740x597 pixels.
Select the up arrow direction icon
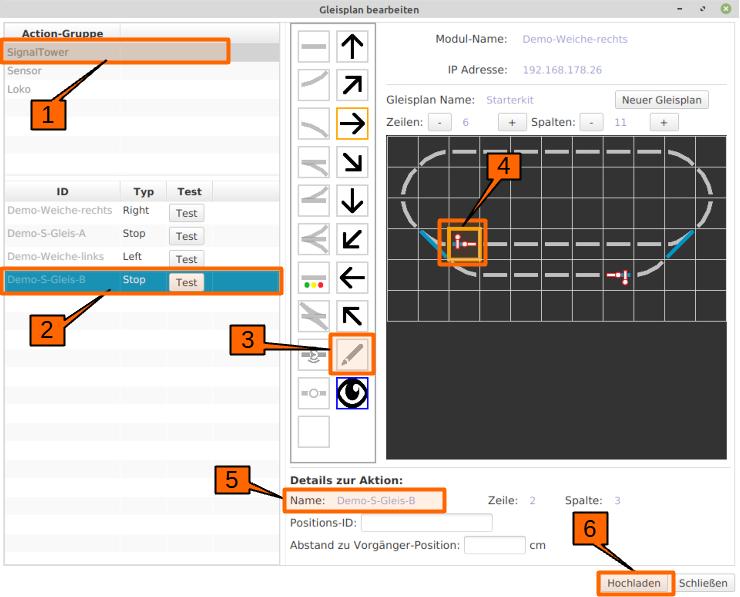click(x=352, y=46)
